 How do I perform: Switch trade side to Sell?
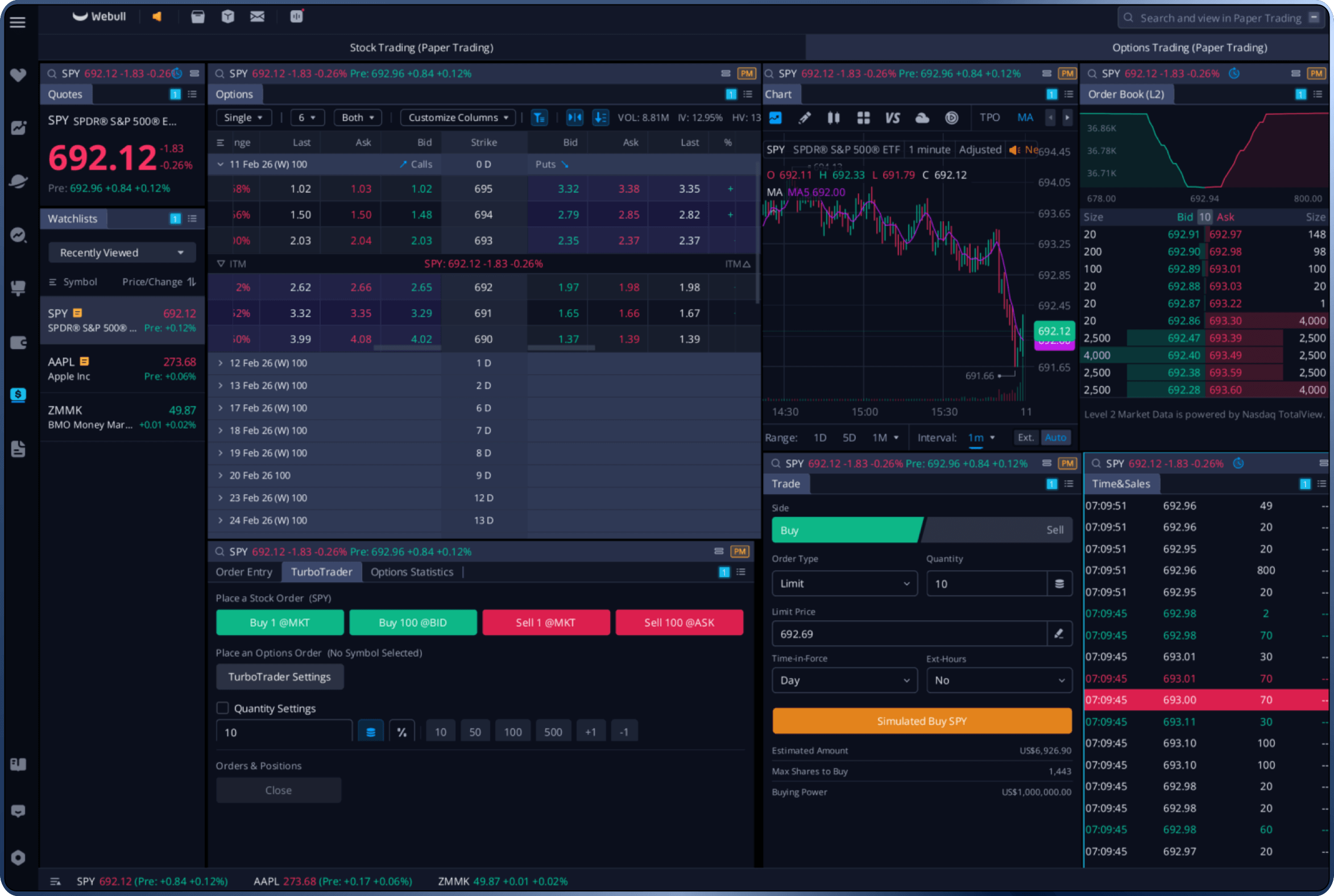997,530
